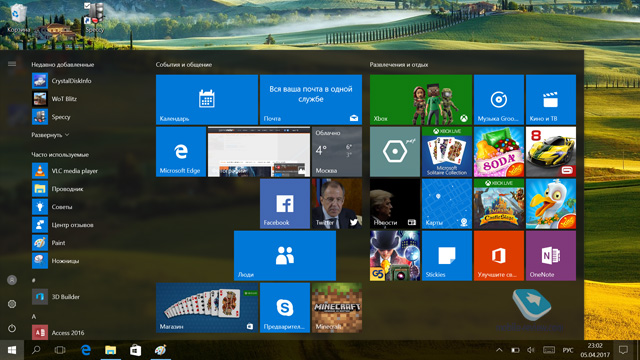The width and height of the screenshot is (640, 360).
Task: Launch the duck game tile
Action: [551, 204]
